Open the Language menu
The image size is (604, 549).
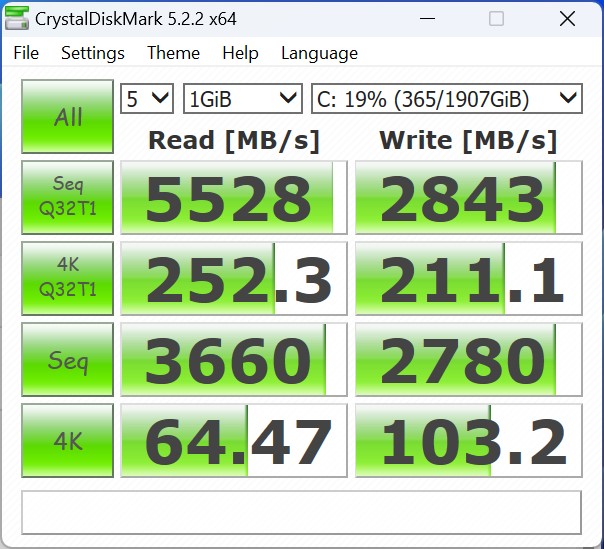tap(319, 54)
